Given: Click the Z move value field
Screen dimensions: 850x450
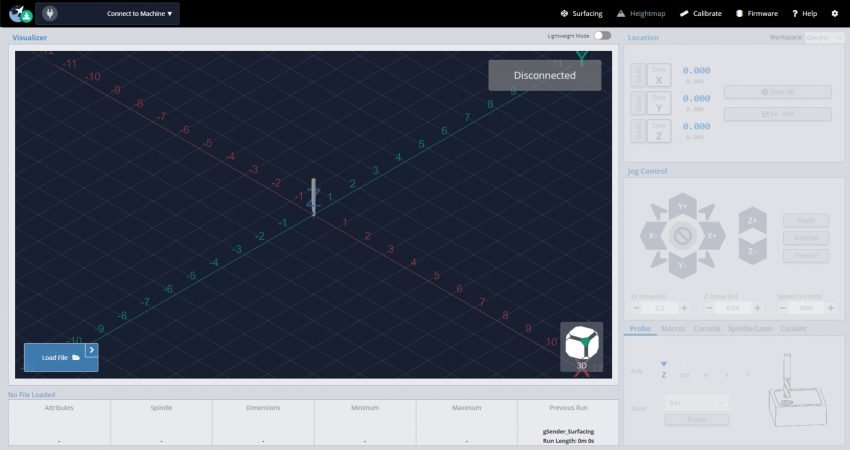Looking at the screenshot, I should (733, 308).
